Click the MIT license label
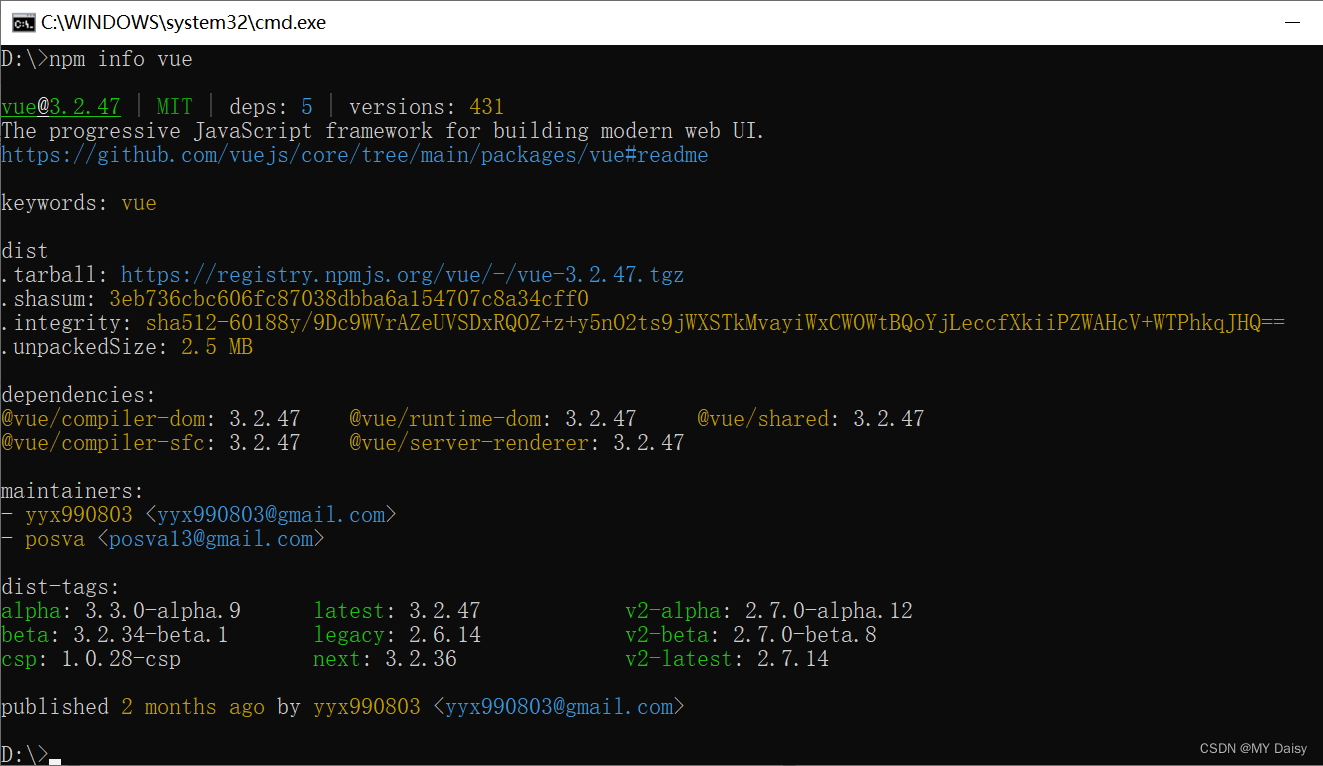Screen dimensions: 1323x766 pyautogui.click(x=175, y=107)
